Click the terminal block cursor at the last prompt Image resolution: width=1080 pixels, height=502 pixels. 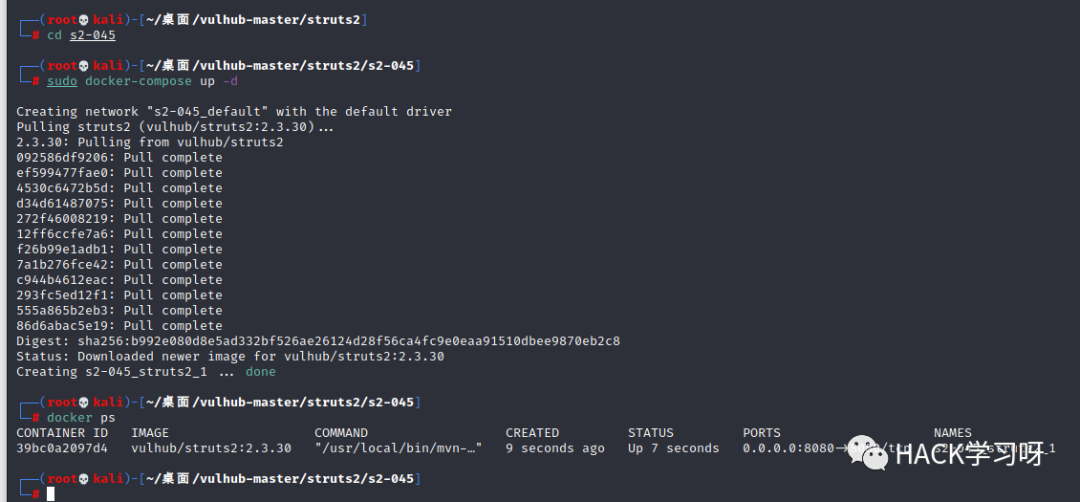pyautogui.click(x=50, y=494)
